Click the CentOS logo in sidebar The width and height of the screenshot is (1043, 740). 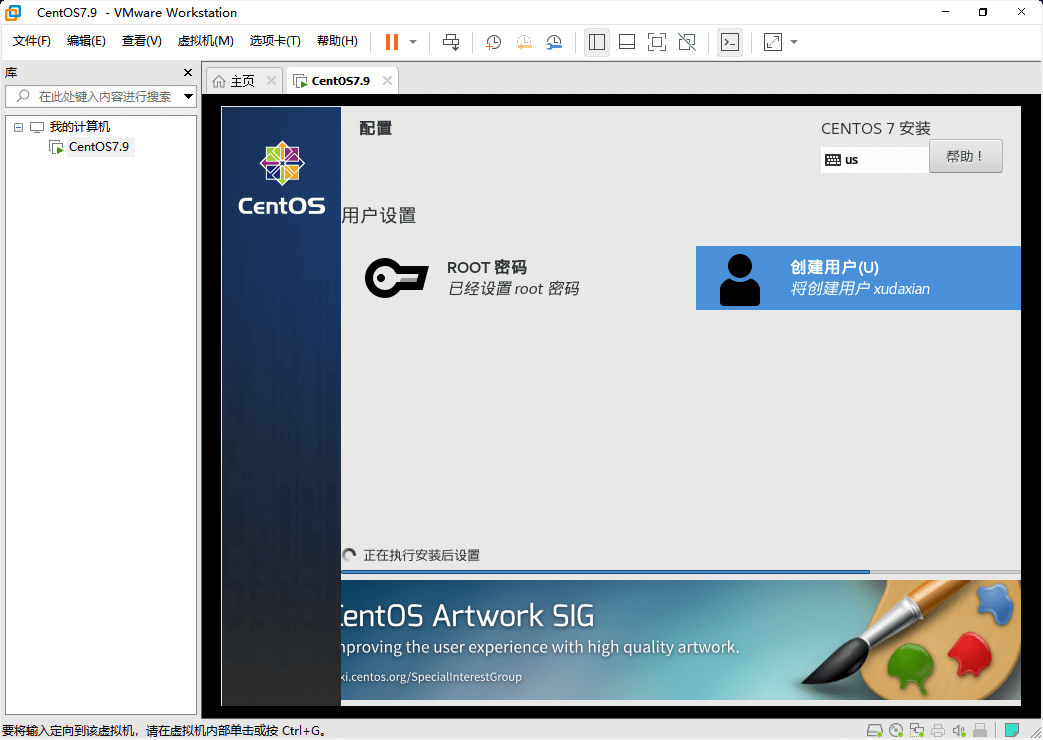coord(281,178)
